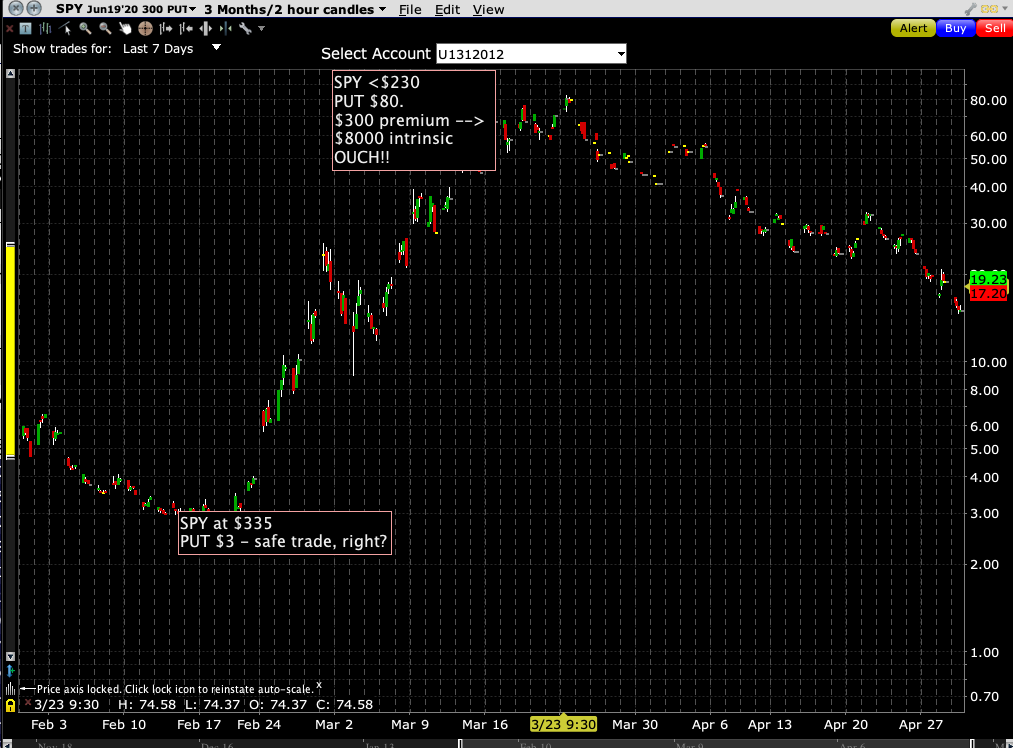Select the SPY <$230 annotation box
Screen dimensions: 1013x748
click(x=413, y=120)
